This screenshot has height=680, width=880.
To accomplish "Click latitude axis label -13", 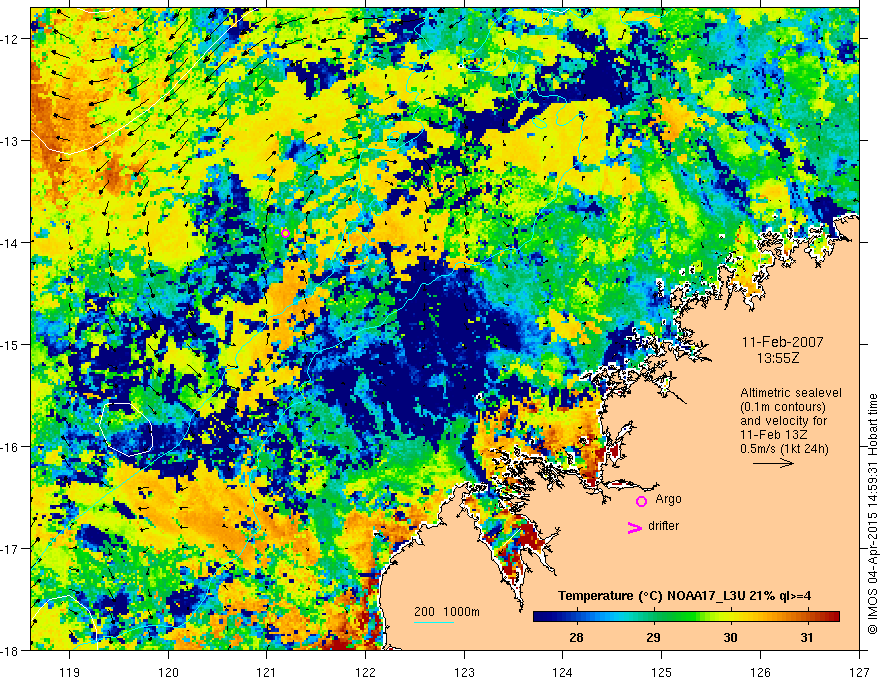I will coord(10,141).
